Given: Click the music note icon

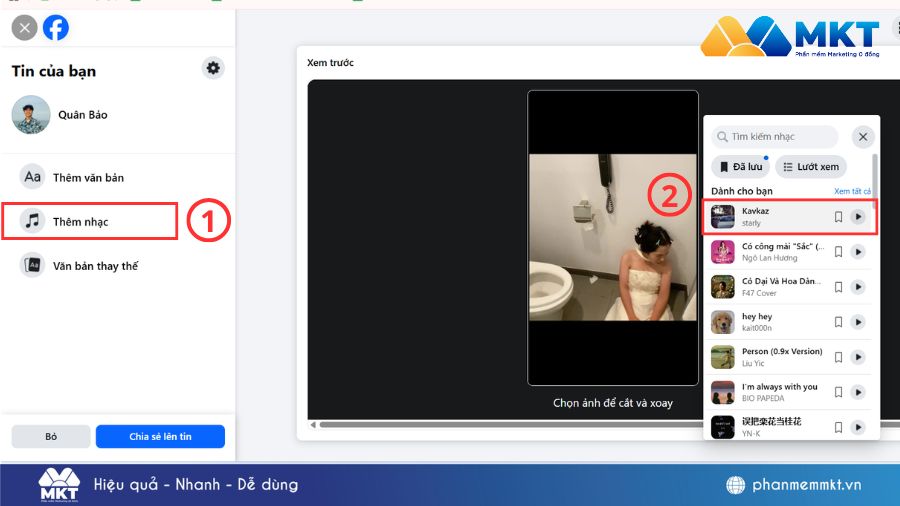Looking at the screenshot, I should pyautogui.click(x=32, y=221).
